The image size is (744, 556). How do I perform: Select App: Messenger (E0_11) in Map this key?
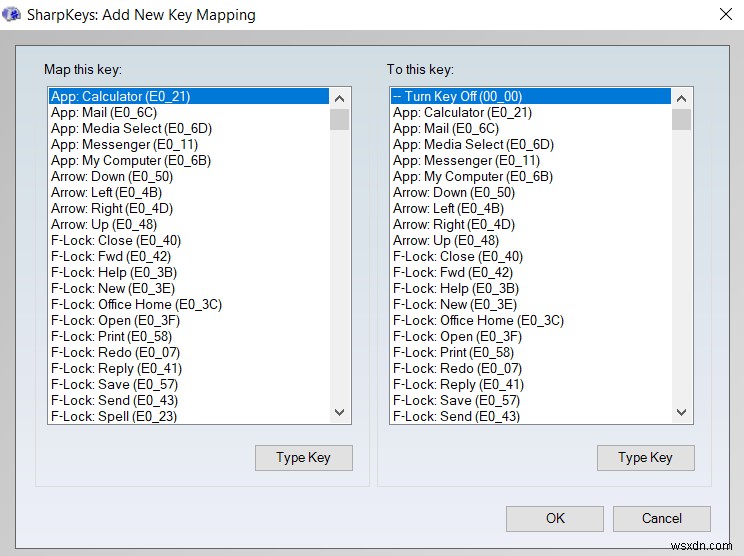(x=189, y=144)
